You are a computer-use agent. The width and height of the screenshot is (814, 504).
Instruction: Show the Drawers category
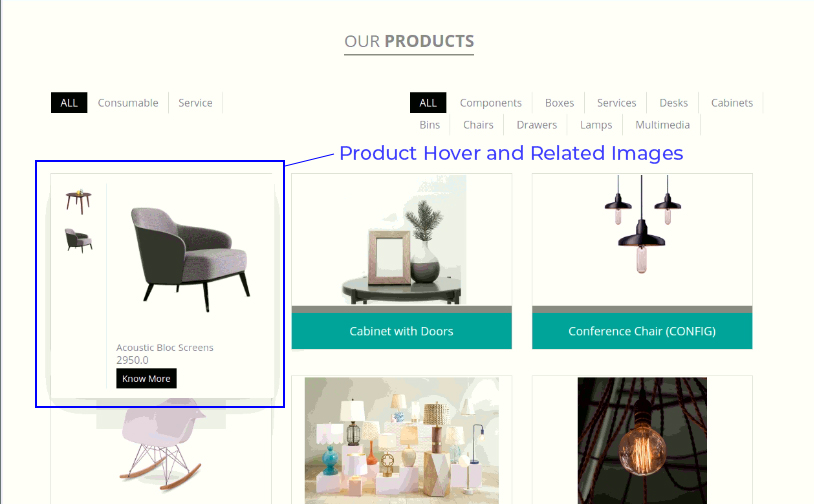click(537, 125)
